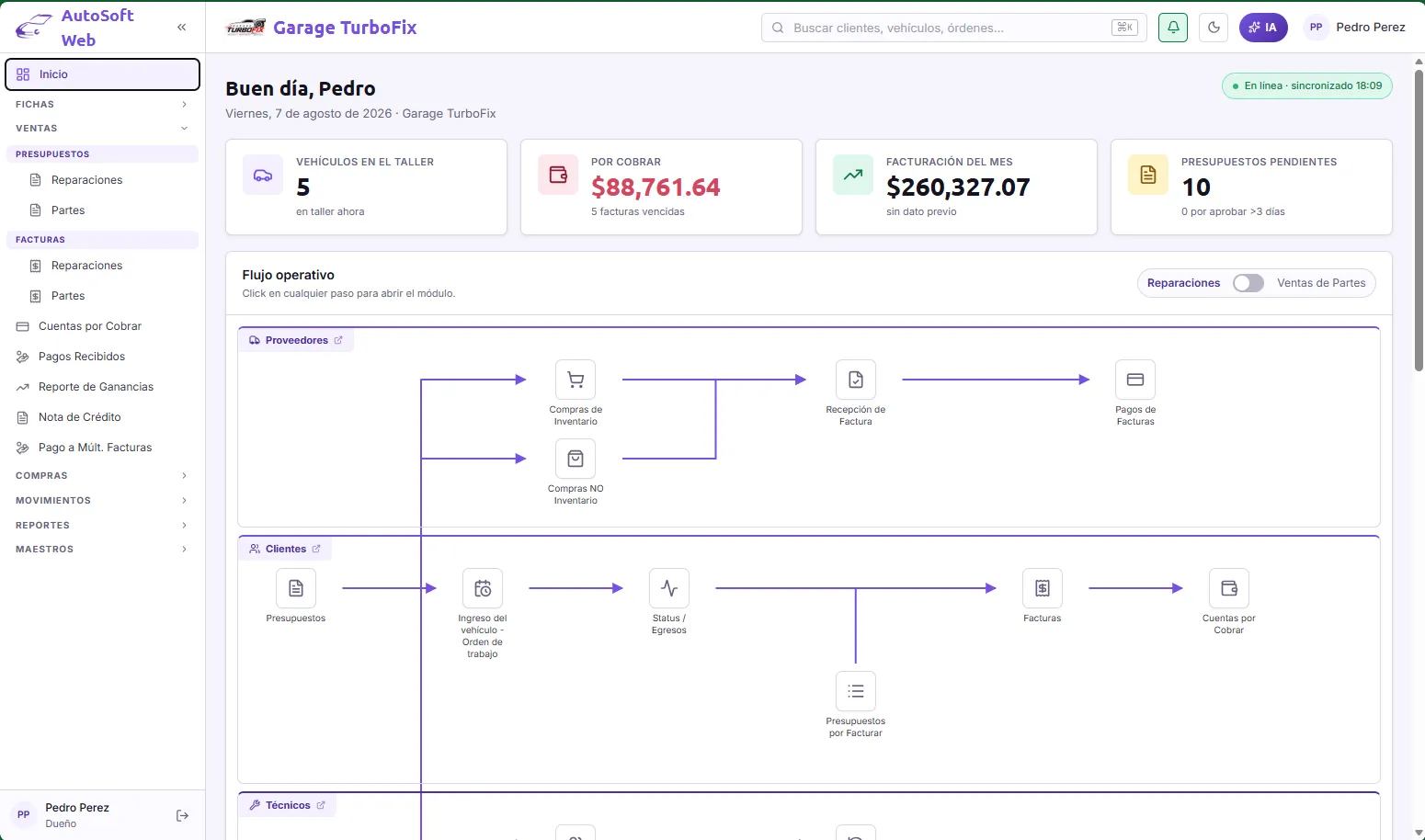Toggle dark mode with the moon icon
This screenshot has height=840, width=1425.
(1214, 28)
